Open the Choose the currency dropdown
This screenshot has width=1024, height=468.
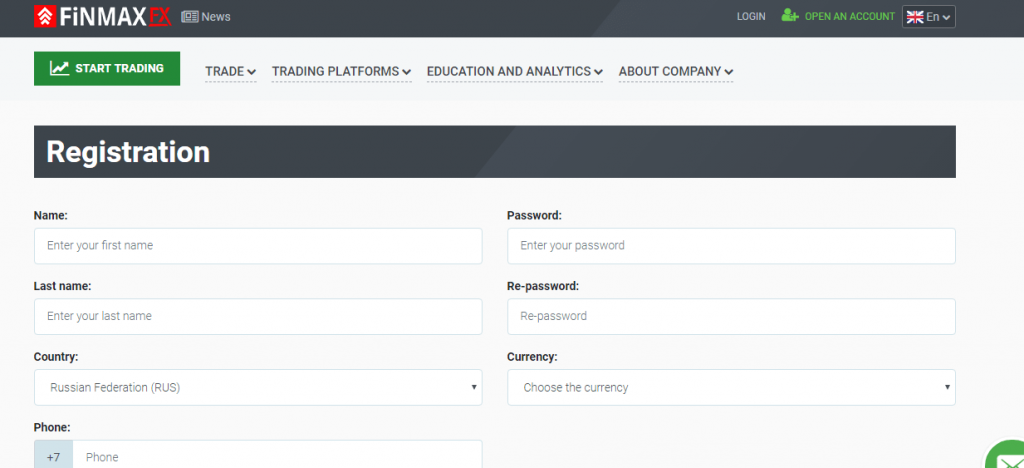(x=731, y=388)
